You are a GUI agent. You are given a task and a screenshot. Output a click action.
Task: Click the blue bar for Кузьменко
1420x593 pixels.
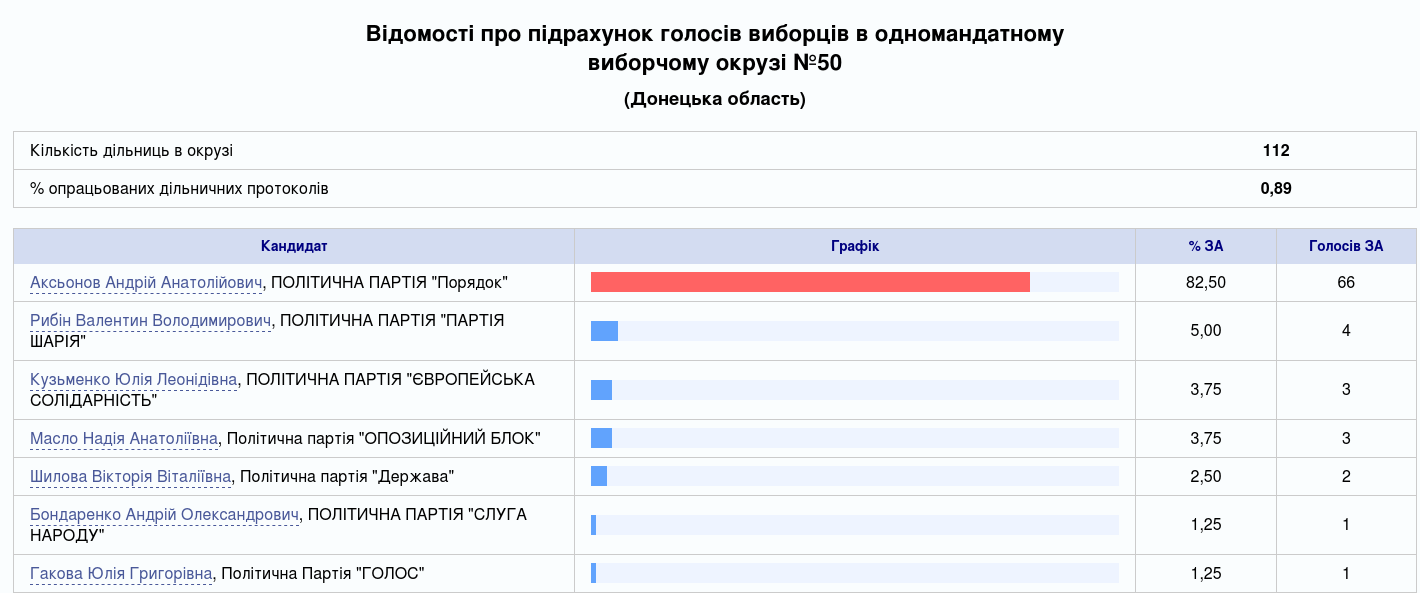(601, 390)
